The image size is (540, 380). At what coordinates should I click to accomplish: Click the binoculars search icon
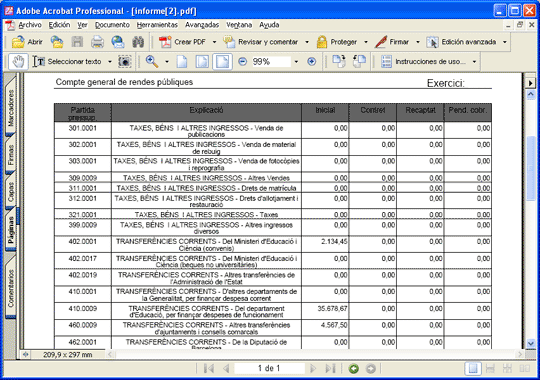coord(138,42)
